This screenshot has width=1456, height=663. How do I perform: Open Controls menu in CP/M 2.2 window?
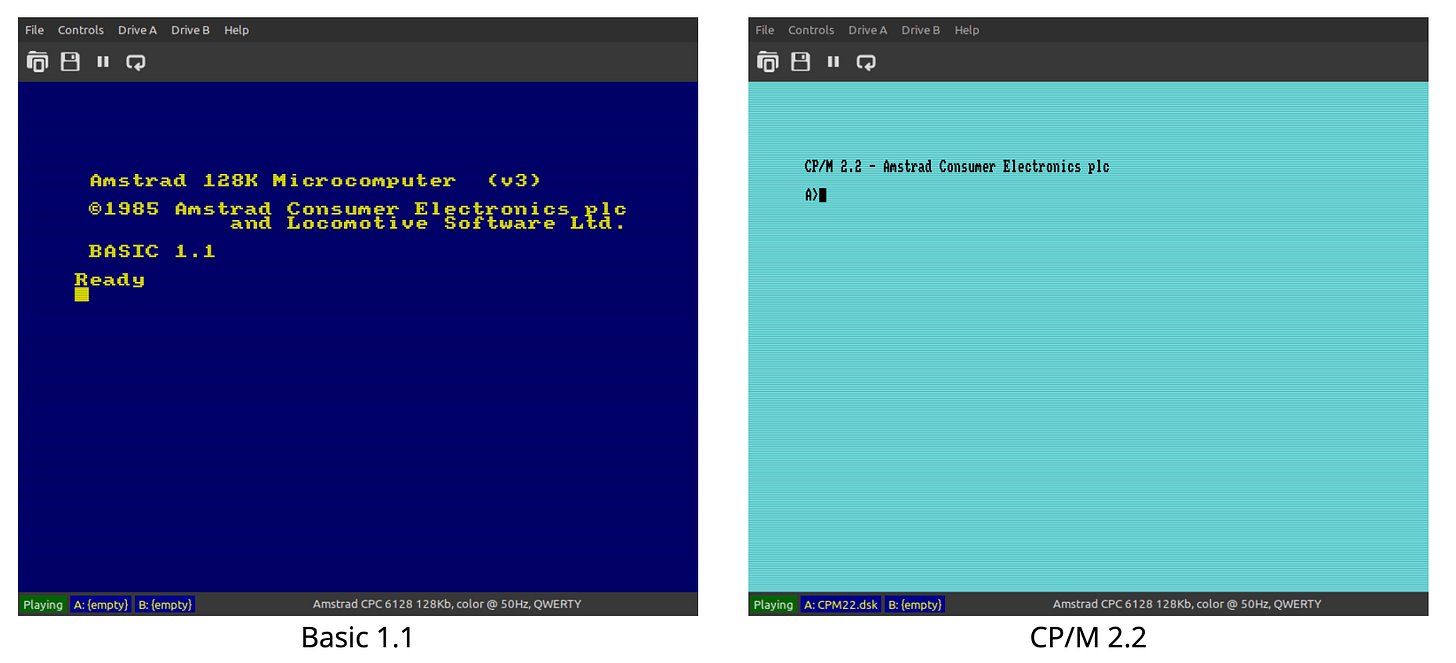click(x=811, y=30)
